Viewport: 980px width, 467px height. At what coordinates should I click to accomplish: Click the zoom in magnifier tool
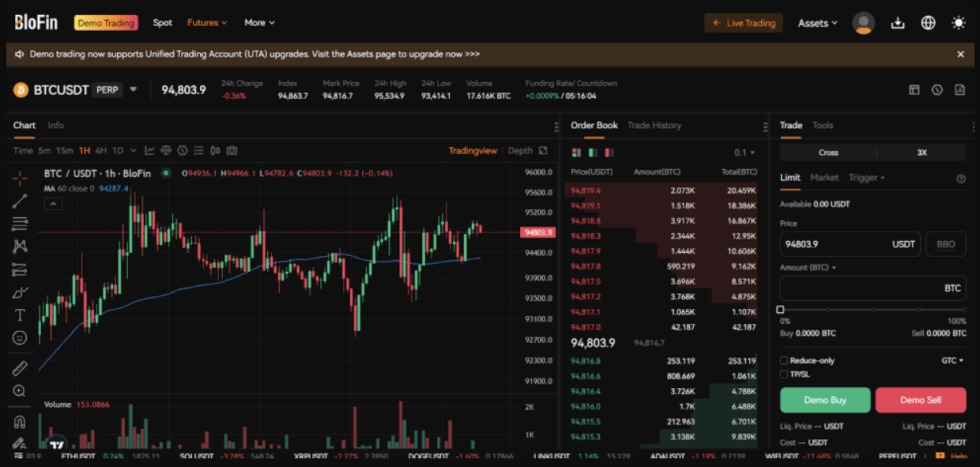pos(19,391)
